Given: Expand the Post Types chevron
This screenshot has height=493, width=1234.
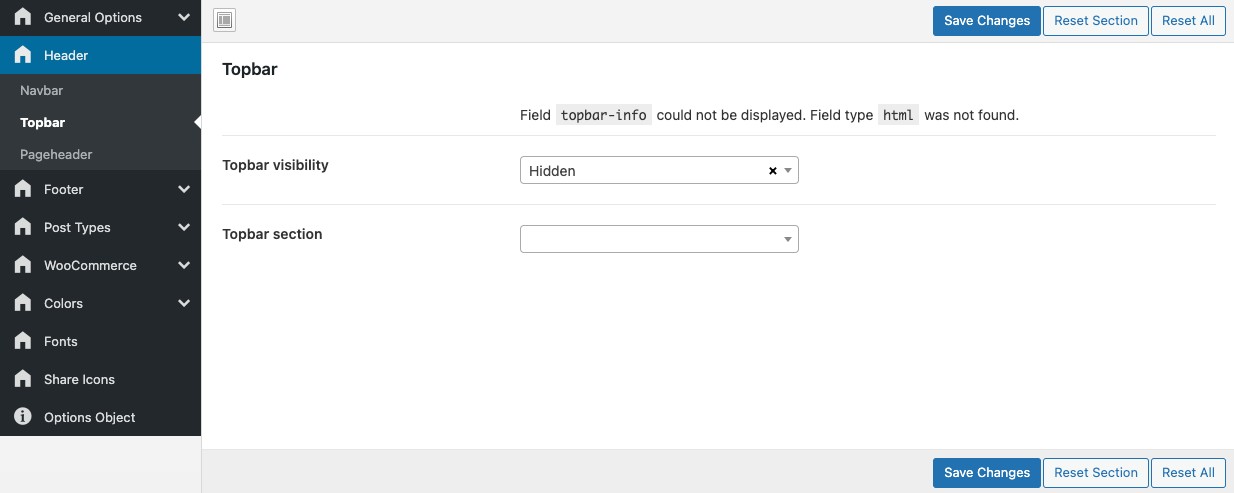Looking at the screenshot, I should coord(184,227).
